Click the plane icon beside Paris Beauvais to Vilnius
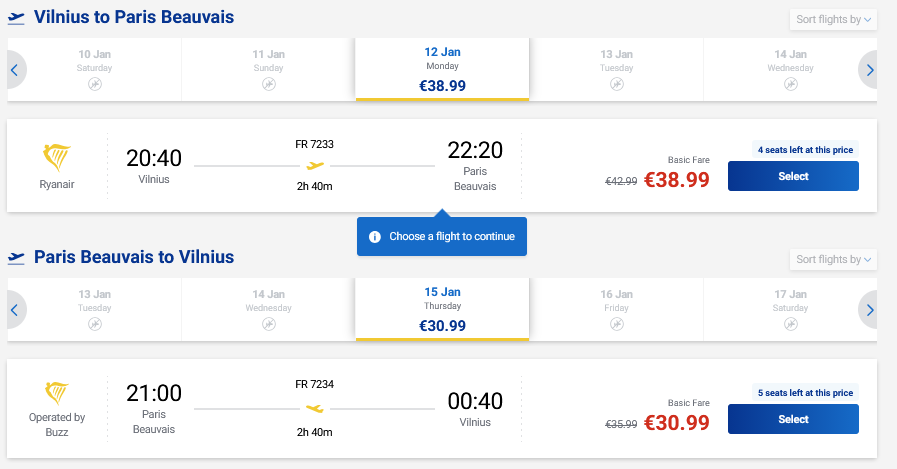This screenshot has width=897, height=469. (x=16, y=258)
